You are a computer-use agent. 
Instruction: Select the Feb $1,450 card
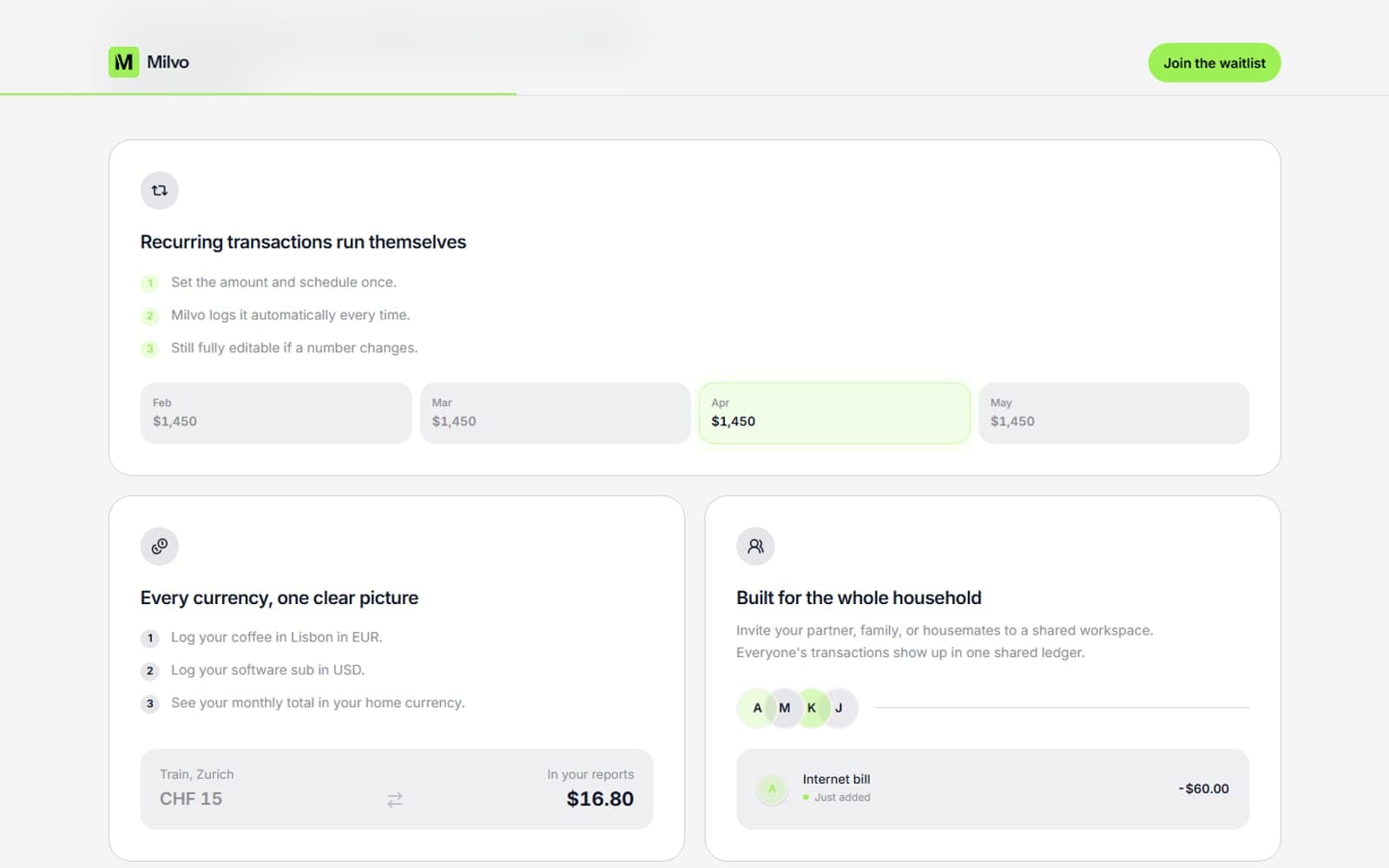(276, 413)
